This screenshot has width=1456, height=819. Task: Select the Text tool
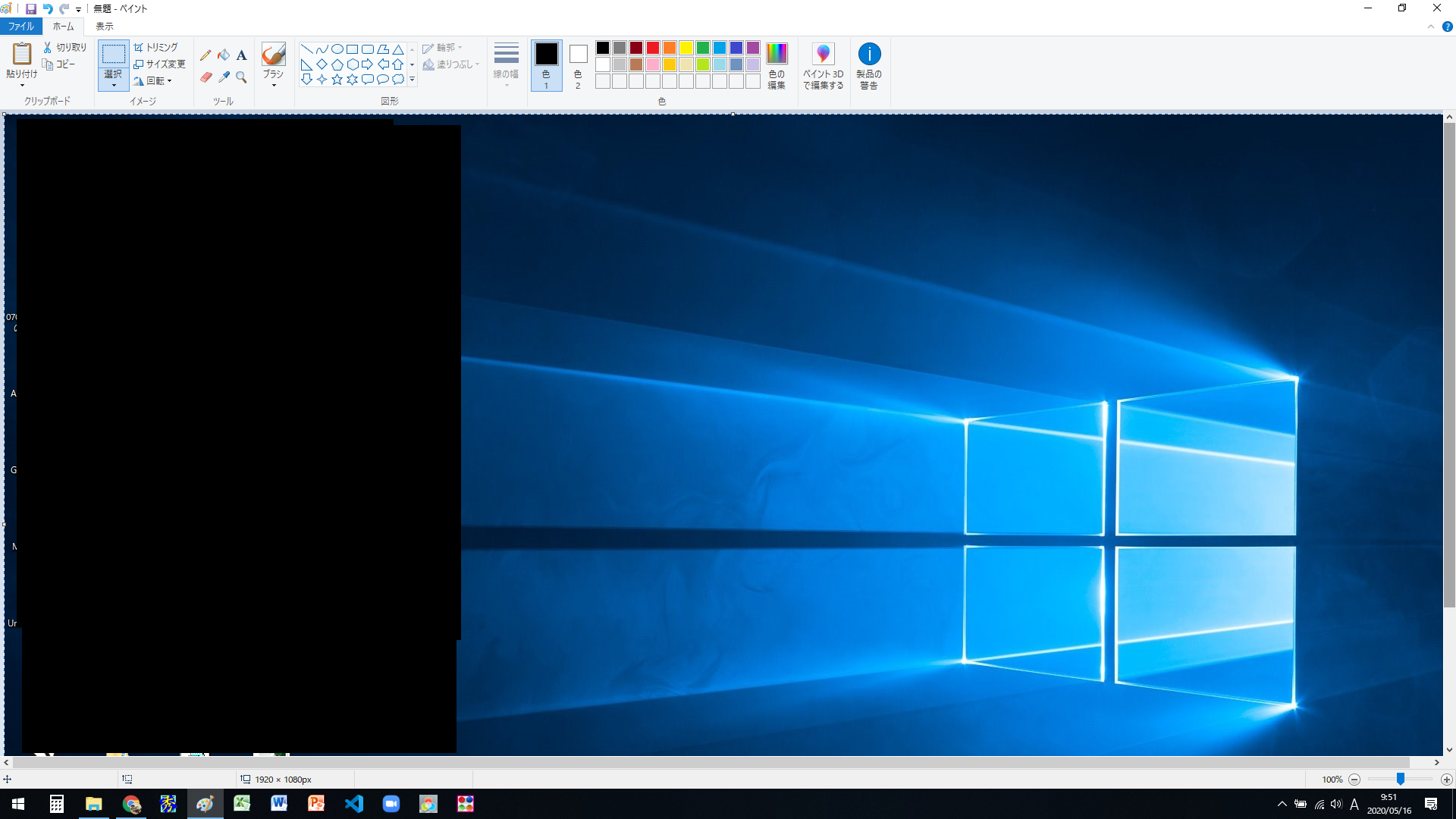click(x=241, y=55)
